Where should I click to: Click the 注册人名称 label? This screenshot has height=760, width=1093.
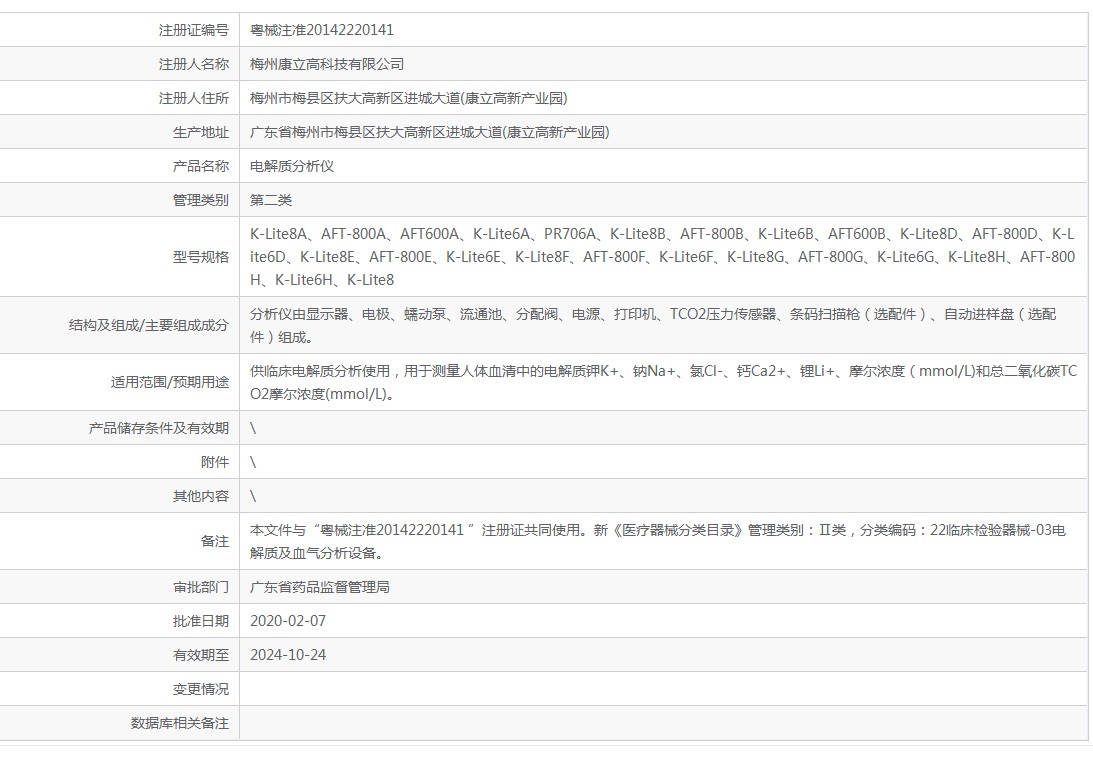(x=194, y=64)
